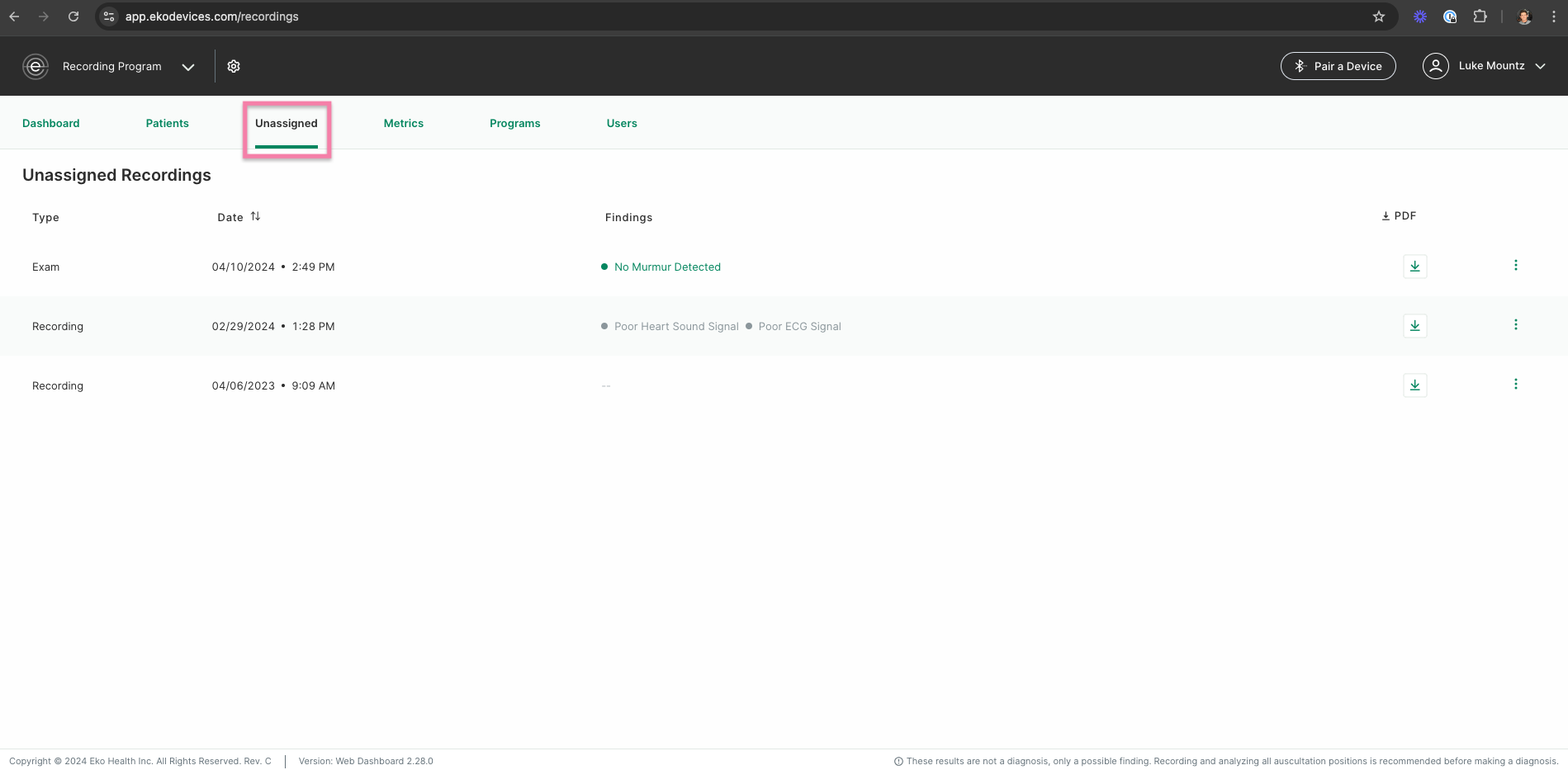Screen dimensions: 1568x770
Task: Open more options for 04/10/2024 exam
Action: coord(1516,265)
